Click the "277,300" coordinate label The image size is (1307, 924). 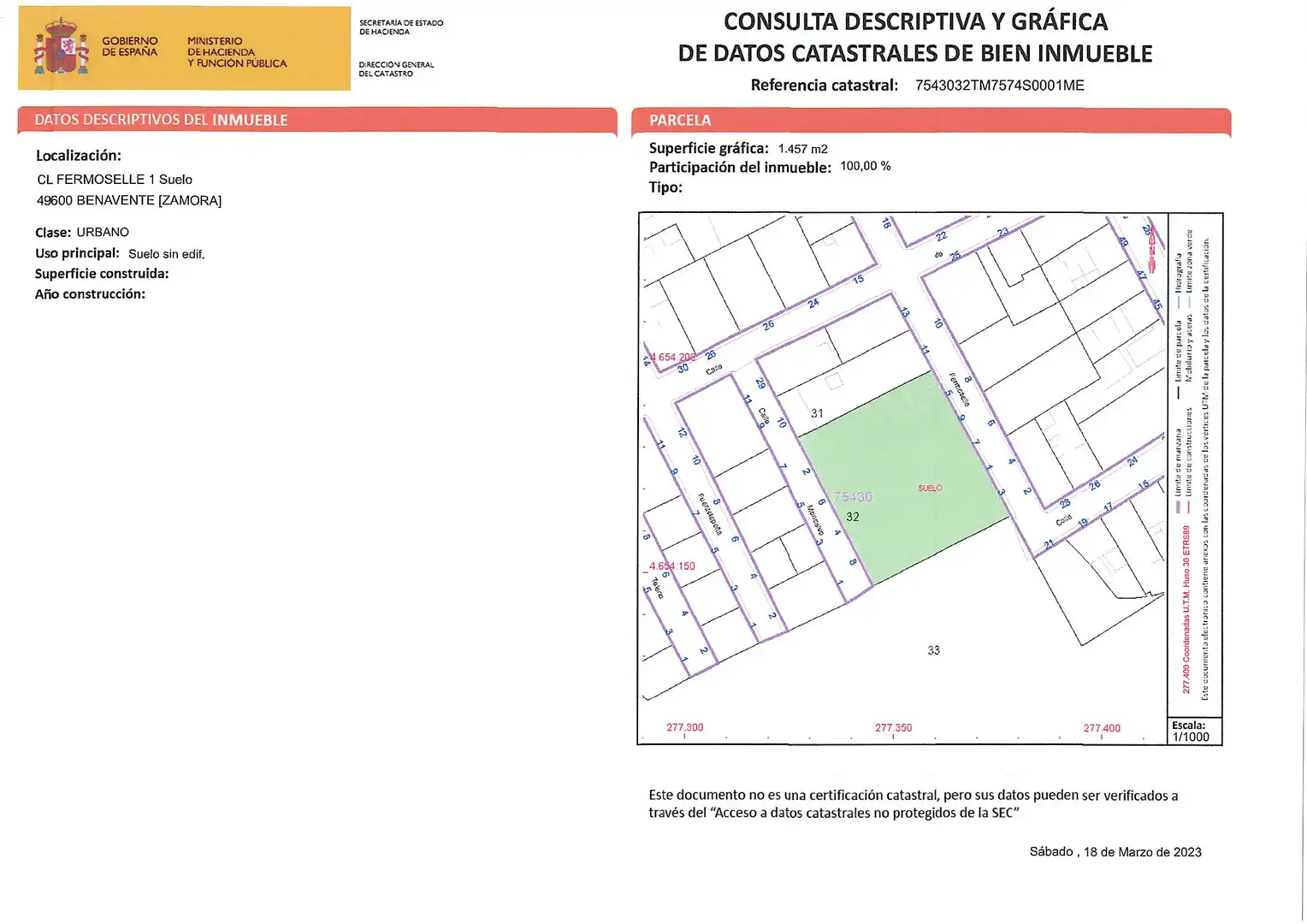684,728
